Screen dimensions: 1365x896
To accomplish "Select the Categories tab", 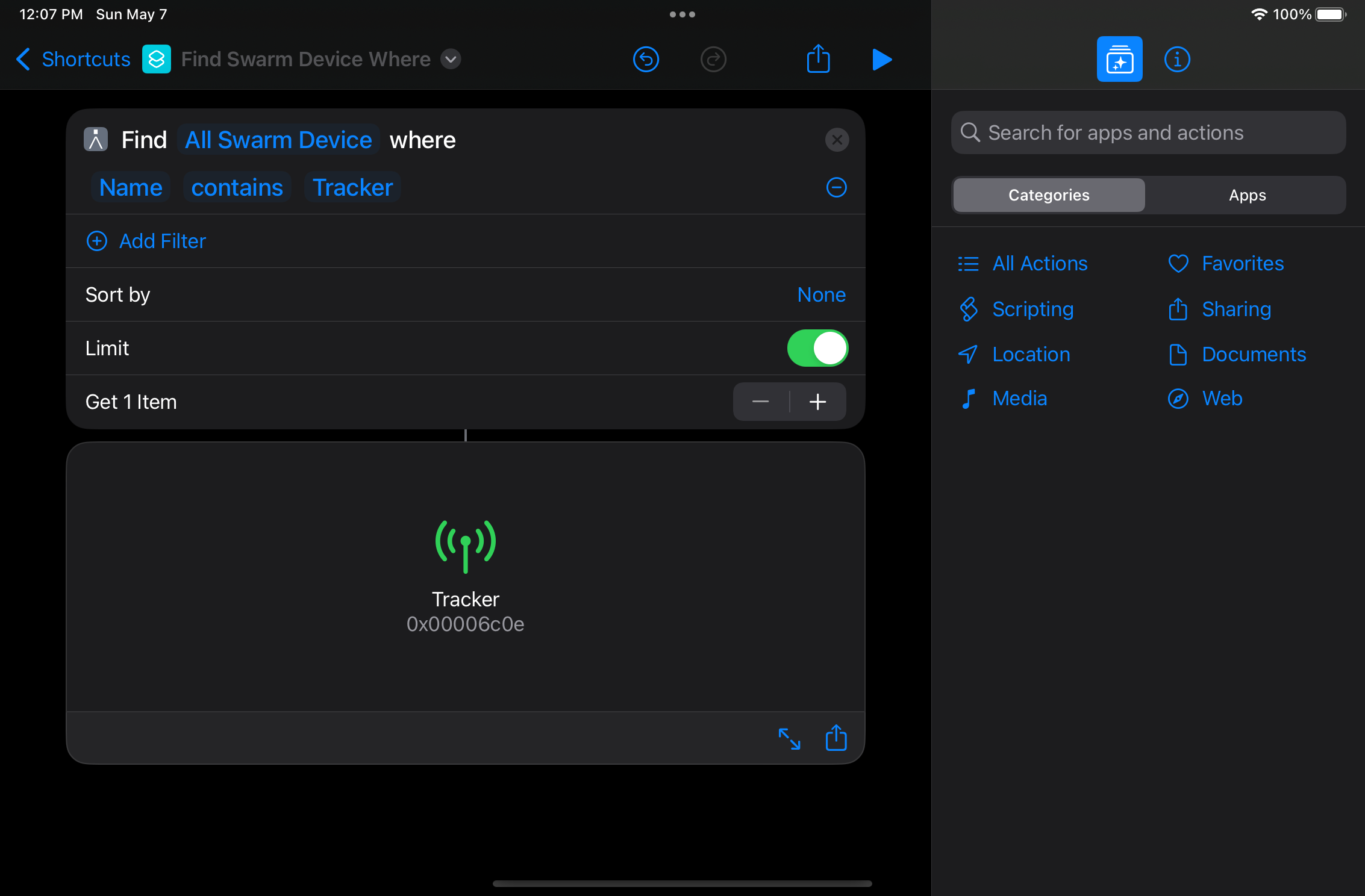I will click(1049, 194).
